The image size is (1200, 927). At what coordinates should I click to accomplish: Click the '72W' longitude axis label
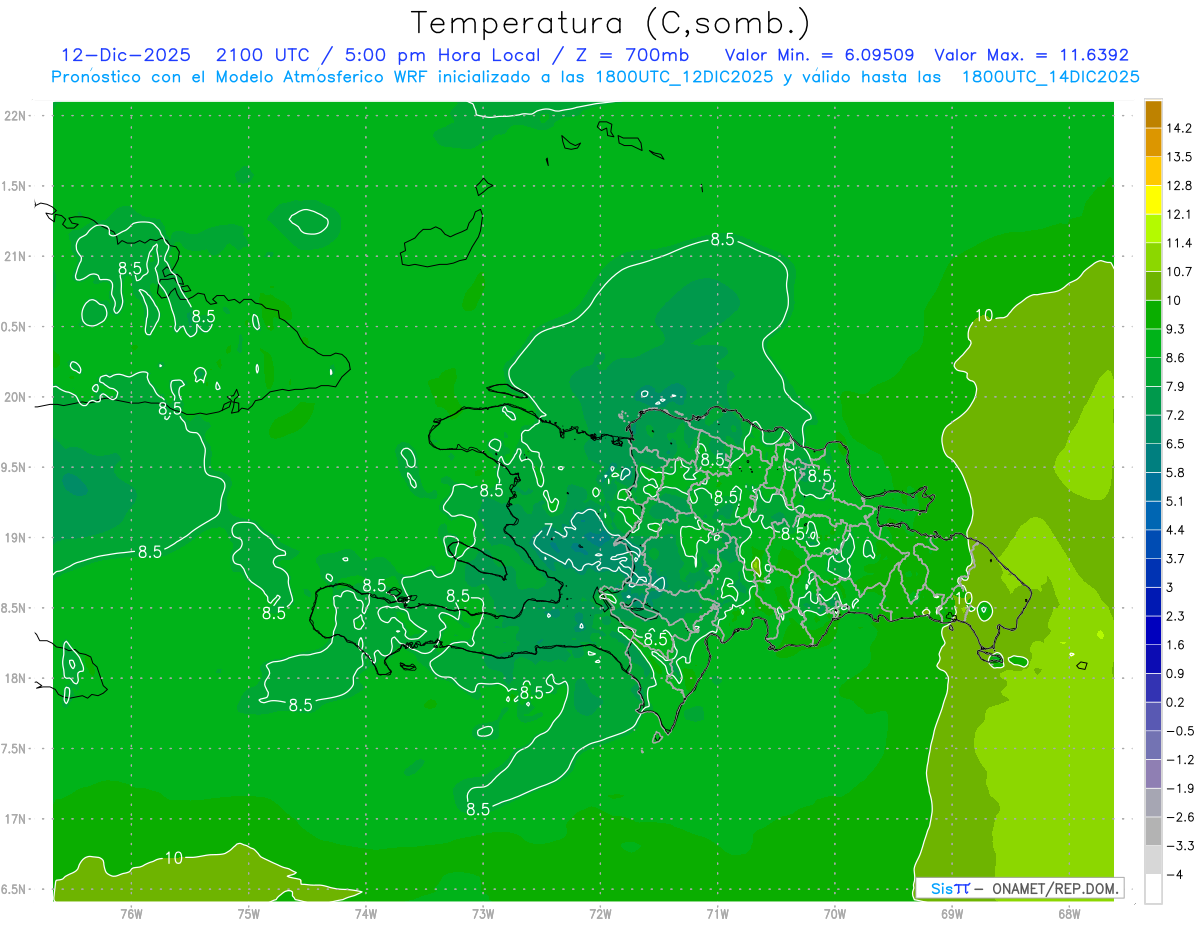click(601, 913)
